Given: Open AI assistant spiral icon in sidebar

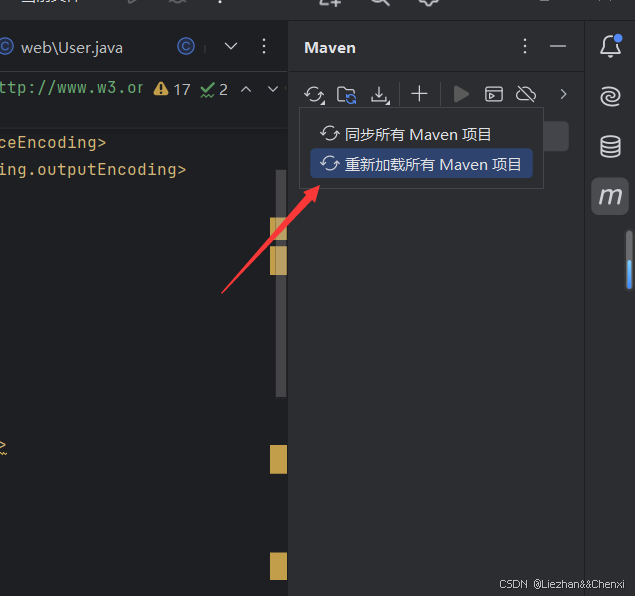Looking at the screenshot, I should pyautogui.click(x=610, y=96).
